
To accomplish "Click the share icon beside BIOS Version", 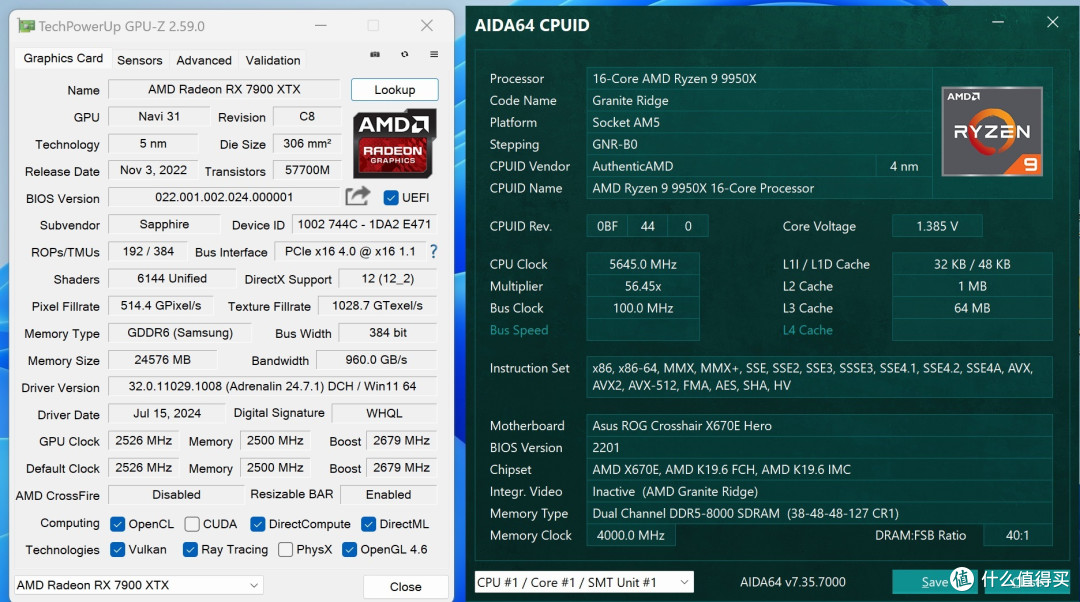I will [x=357, y=197].
